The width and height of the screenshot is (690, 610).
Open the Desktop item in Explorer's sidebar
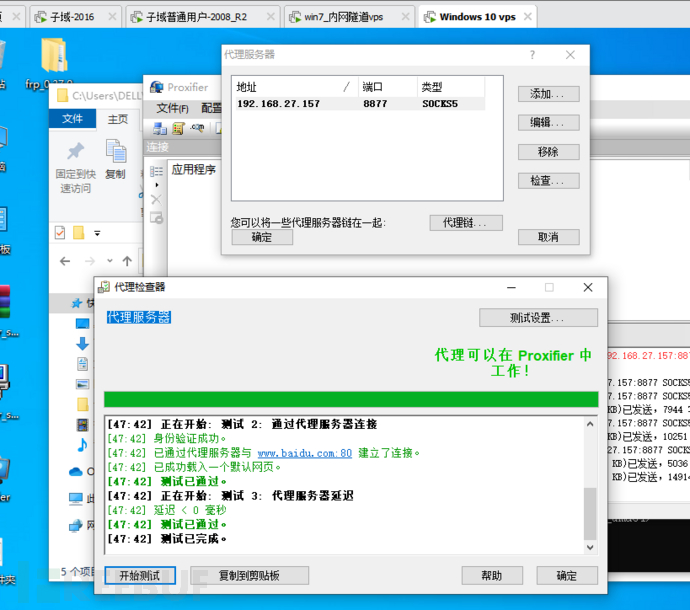pos(82,324)
